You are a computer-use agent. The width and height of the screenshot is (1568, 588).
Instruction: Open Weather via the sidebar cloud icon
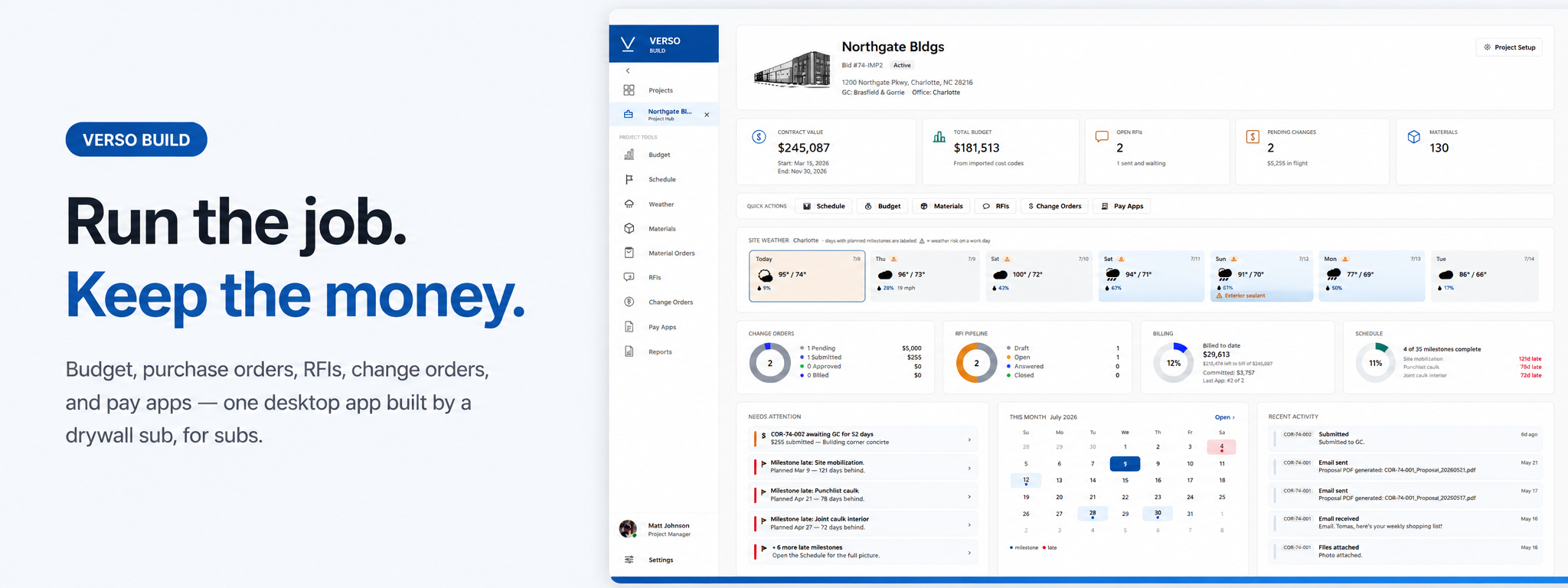(629, 204)
